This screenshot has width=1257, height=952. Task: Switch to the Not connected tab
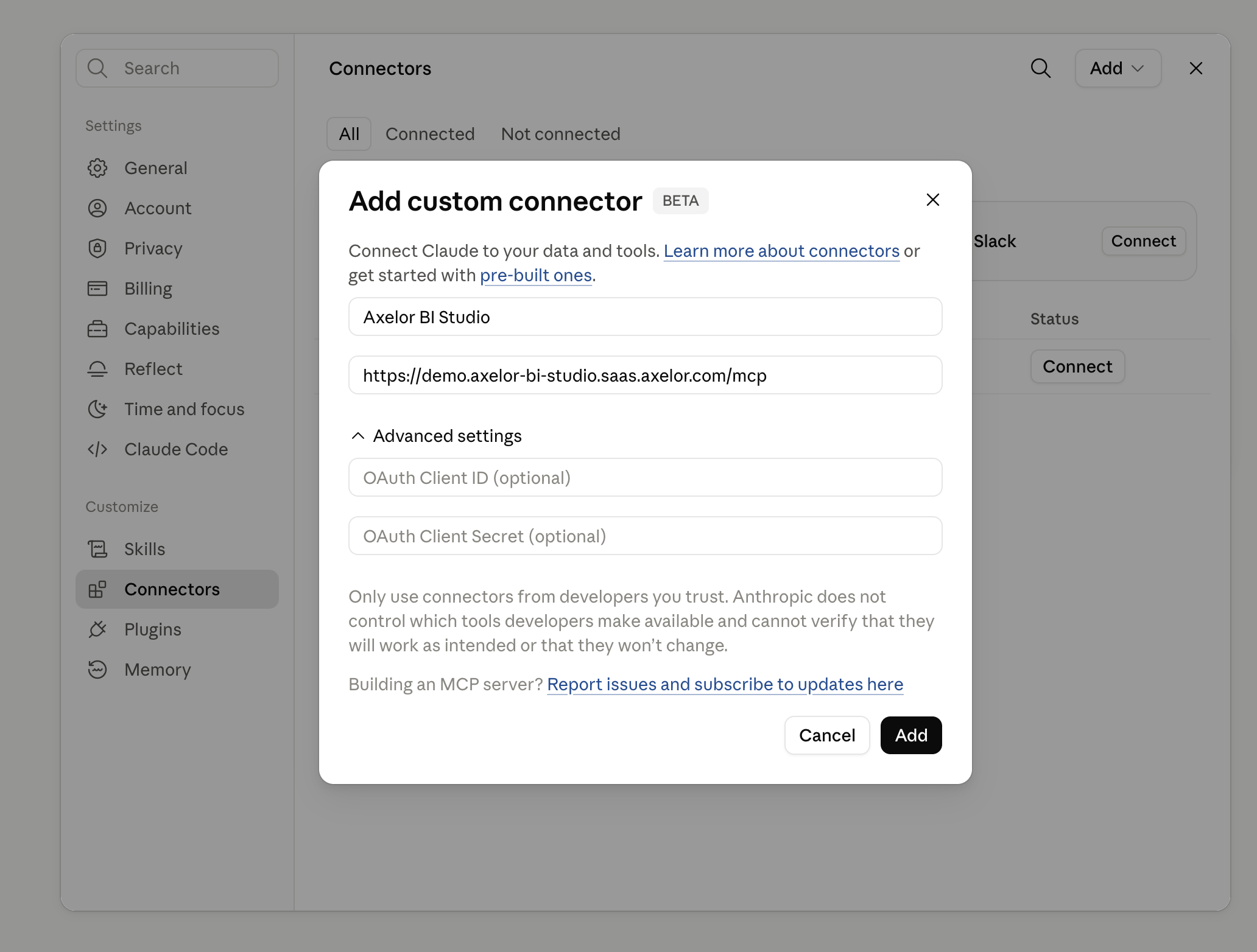pyautogui.click(x=561, y=134)
